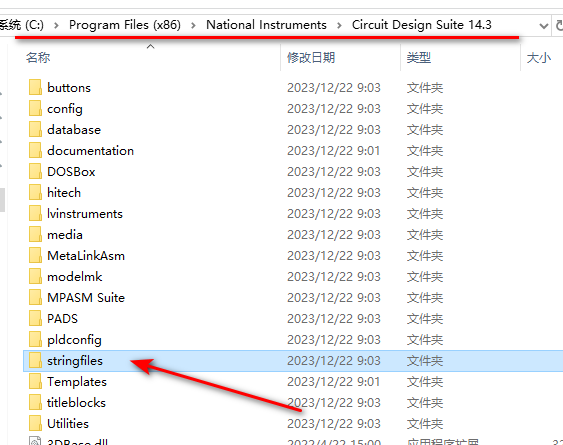Screen dimensions: 563x445
Task: Select the lvinstruments folder name
Action: coord(85,214)
